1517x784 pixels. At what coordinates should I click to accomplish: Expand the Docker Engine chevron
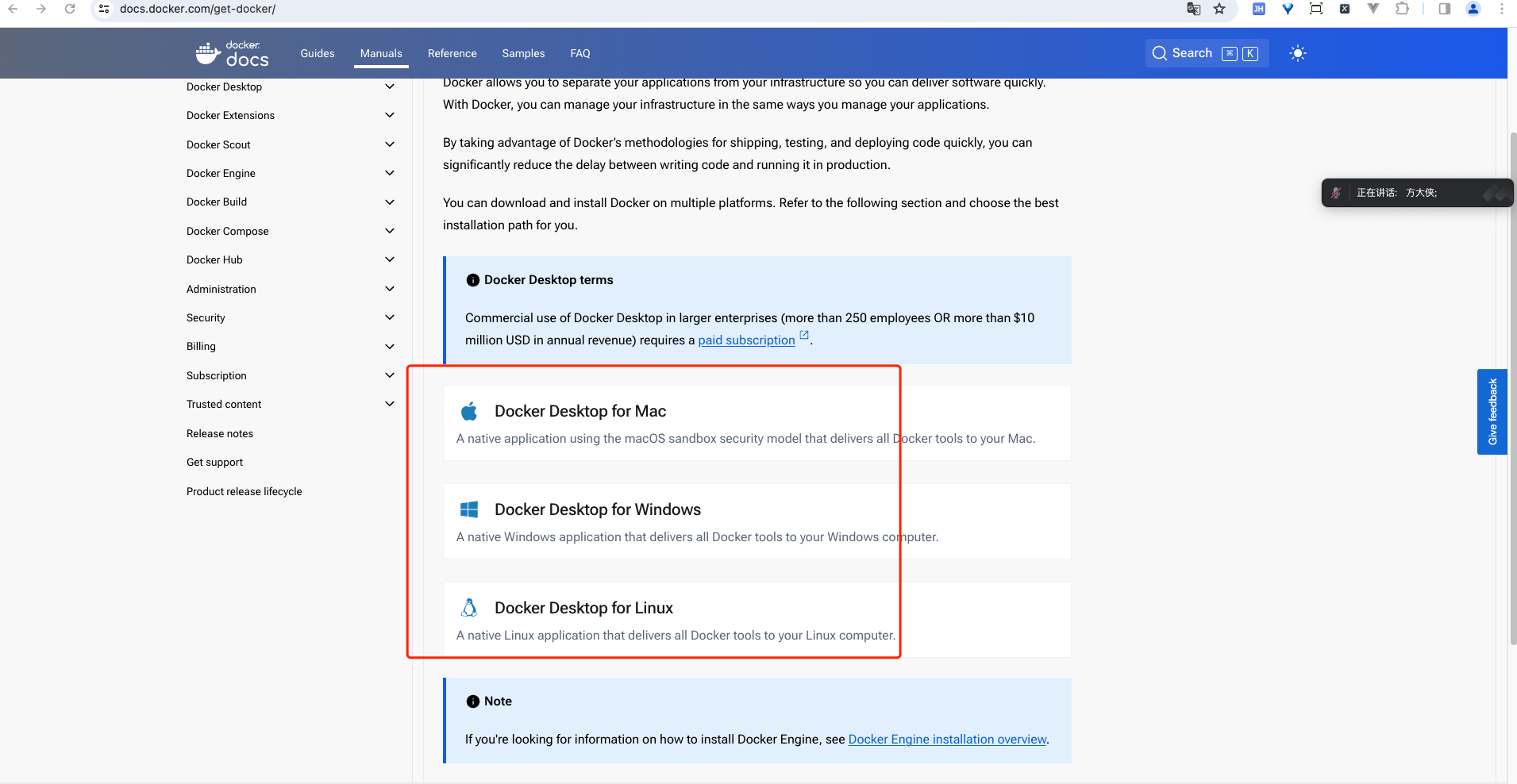[390, 173]
